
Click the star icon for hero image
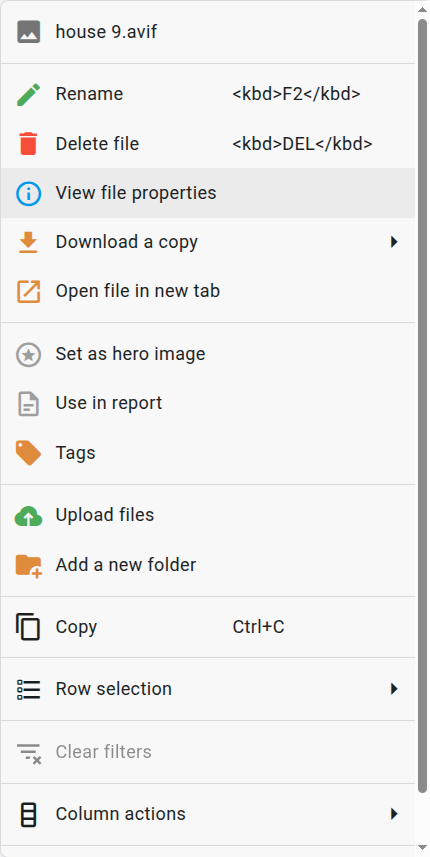pos(28,354)
